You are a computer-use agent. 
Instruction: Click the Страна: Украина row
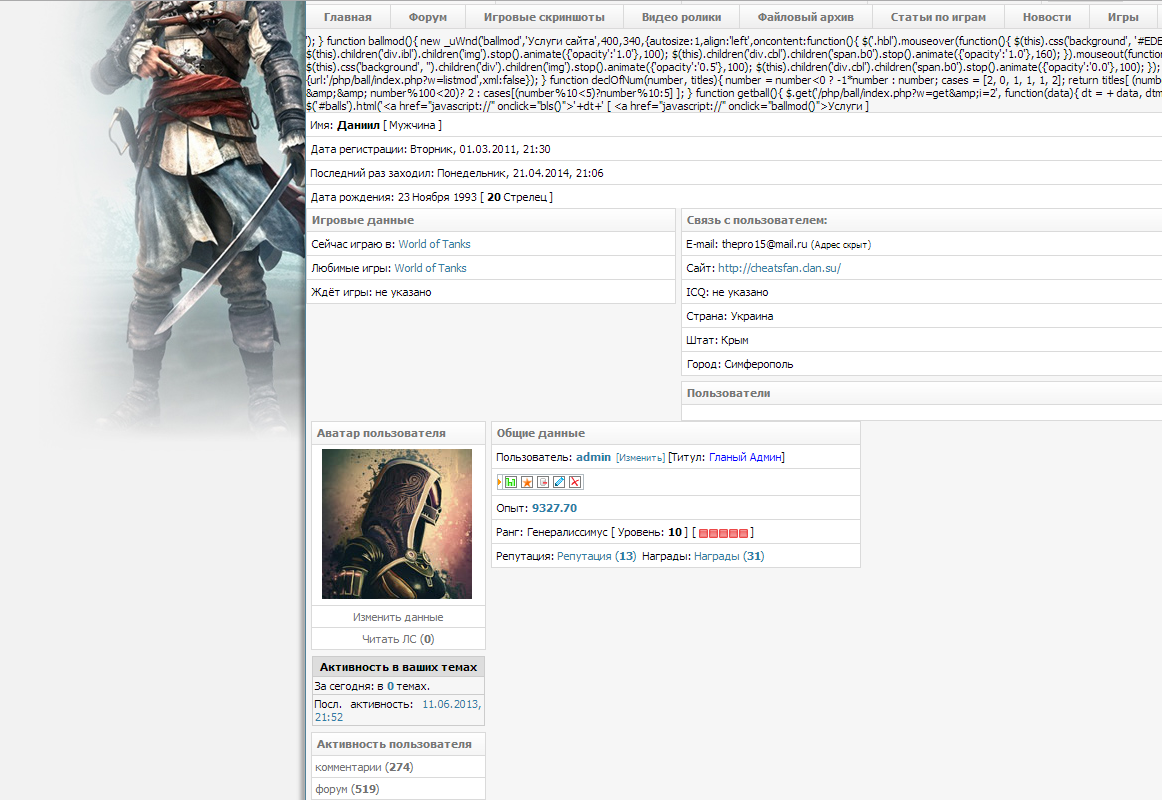click(921, 316)
